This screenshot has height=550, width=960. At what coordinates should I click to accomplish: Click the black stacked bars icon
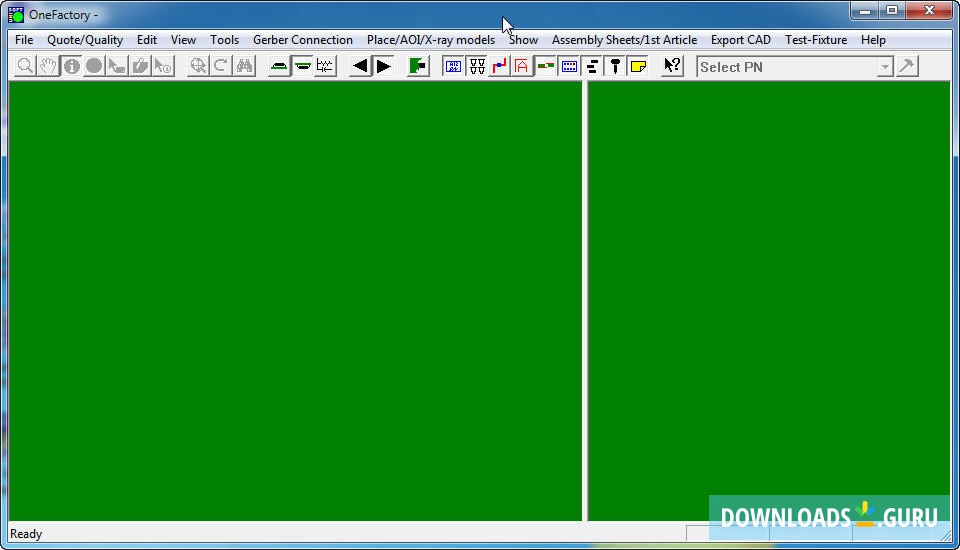592,66
